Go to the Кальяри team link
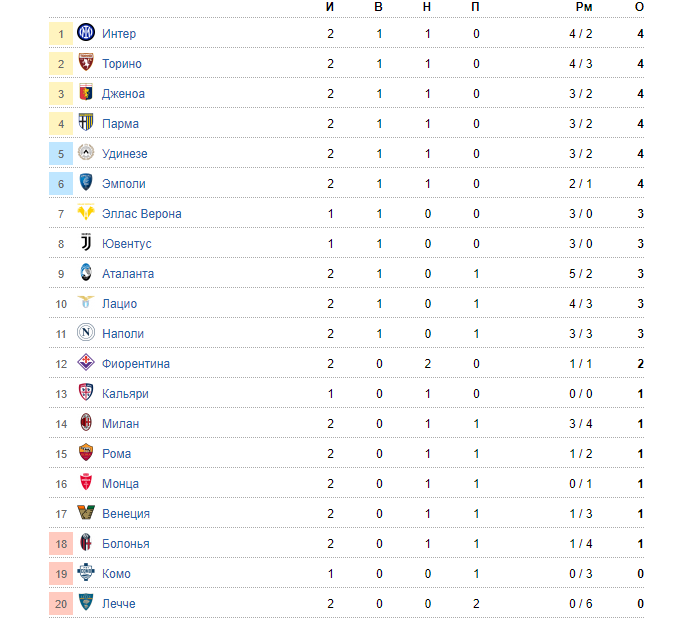This screenshot has height=618, width=695. (x=125, y=394)
